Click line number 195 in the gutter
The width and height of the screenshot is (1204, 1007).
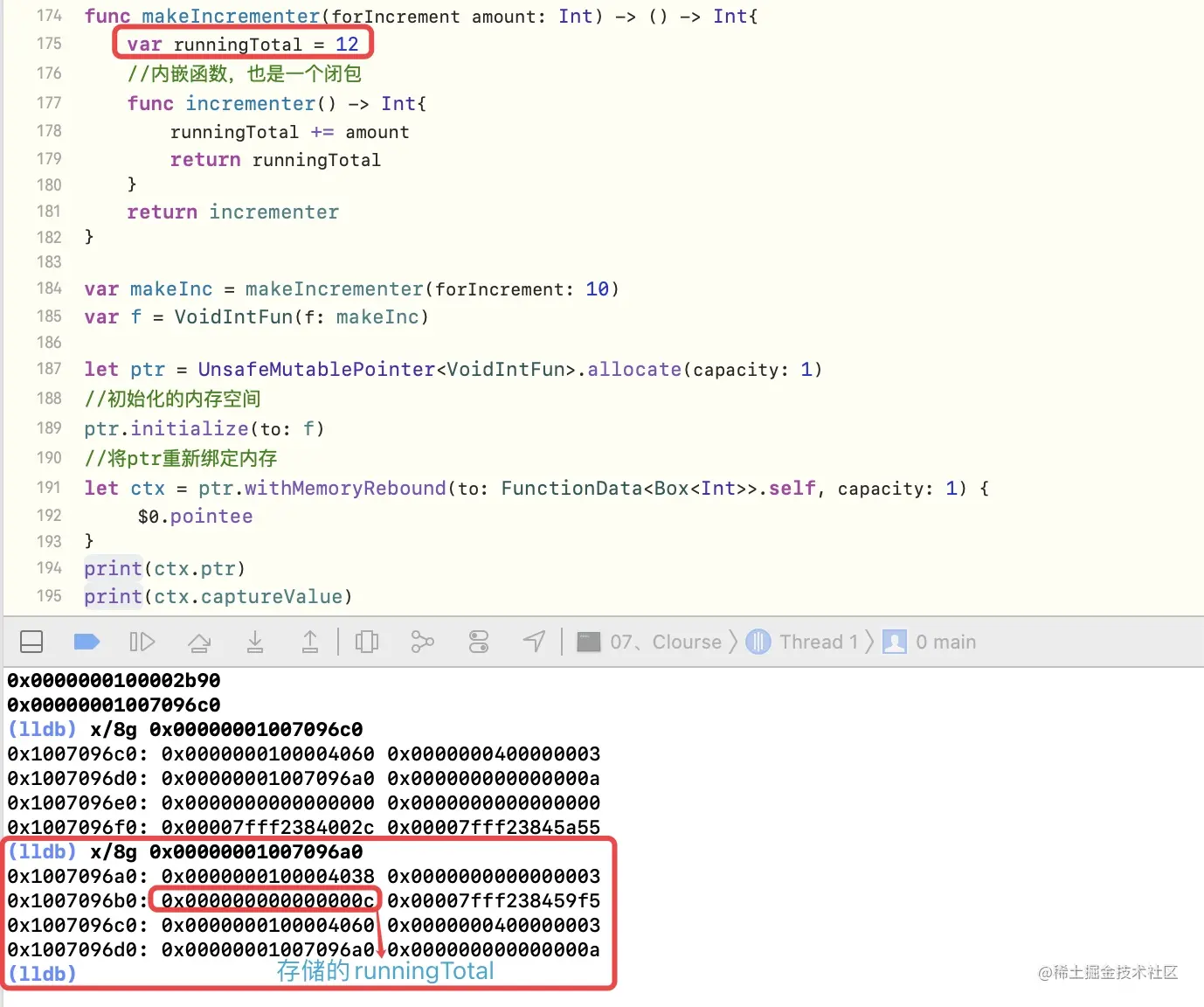coord(49,596)
